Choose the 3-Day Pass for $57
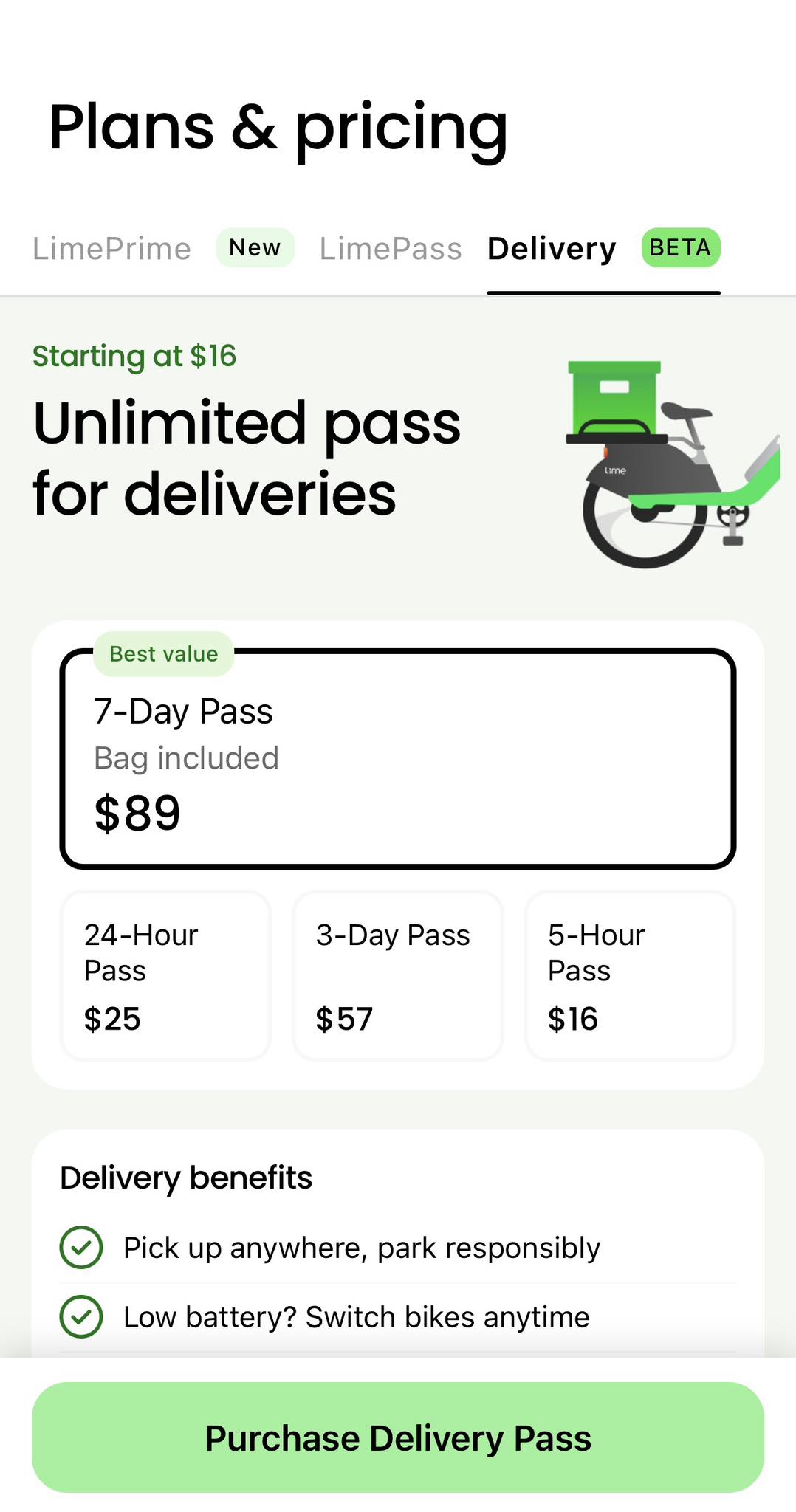This screenshot has height=1512, width=796. [x=398, y=976]
